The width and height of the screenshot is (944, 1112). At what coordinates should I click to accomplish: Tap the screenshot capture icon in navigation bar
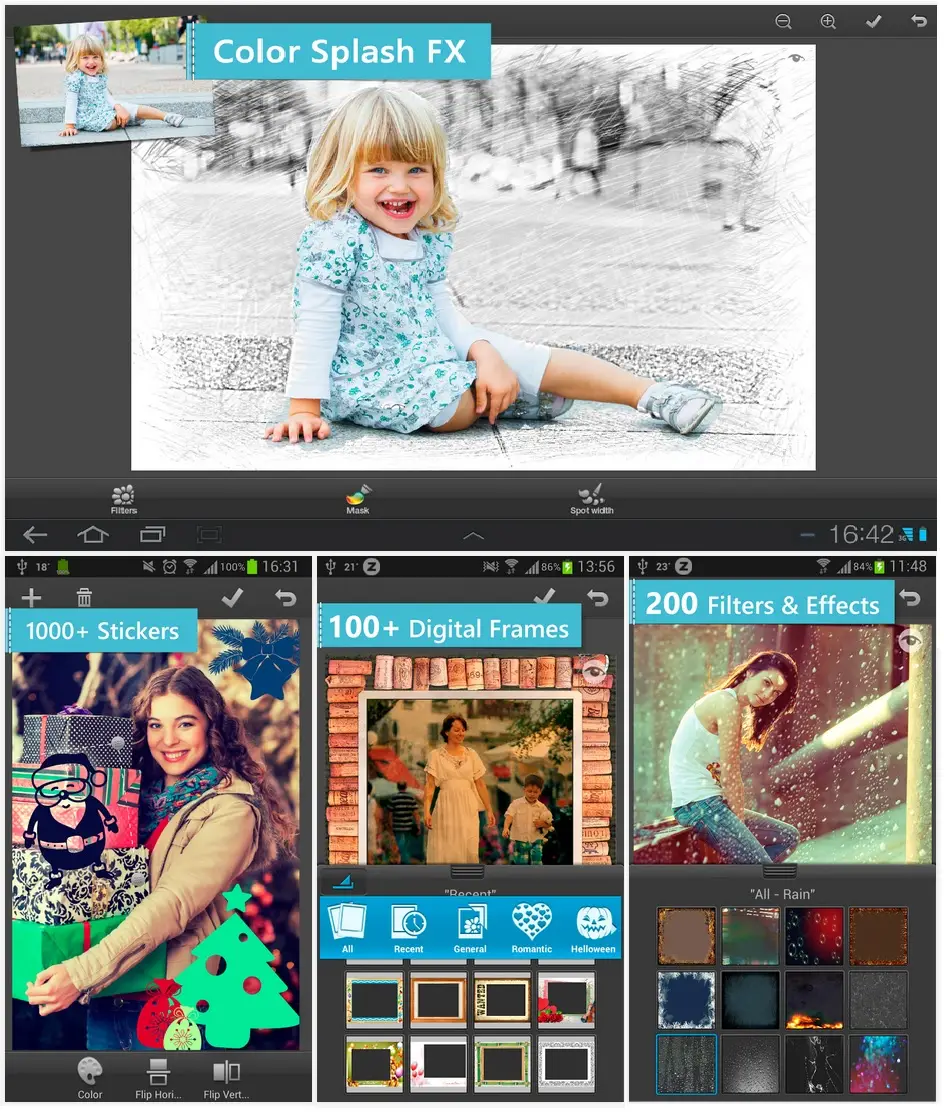coord(209,535)
